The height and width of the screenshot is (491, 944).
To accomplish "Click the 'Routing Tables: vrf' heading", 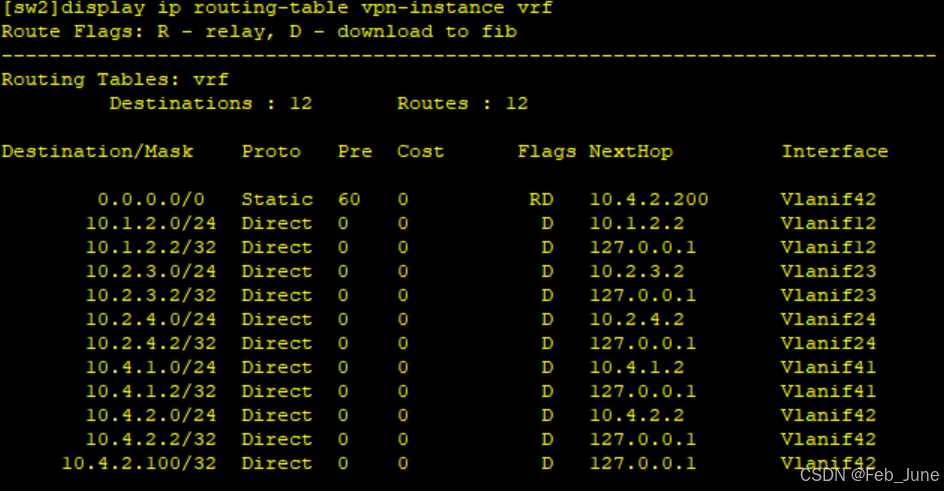I will [115, 79].
